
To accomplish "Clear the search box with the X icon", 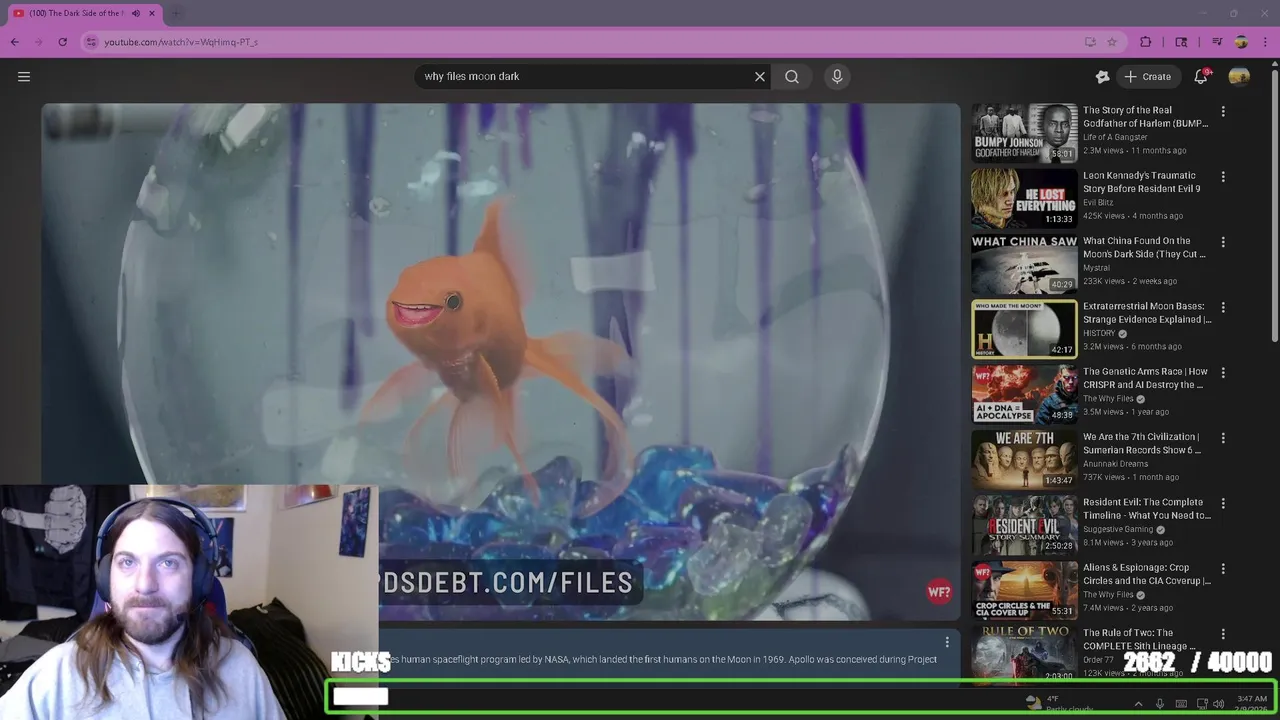I will coord(760,76).
